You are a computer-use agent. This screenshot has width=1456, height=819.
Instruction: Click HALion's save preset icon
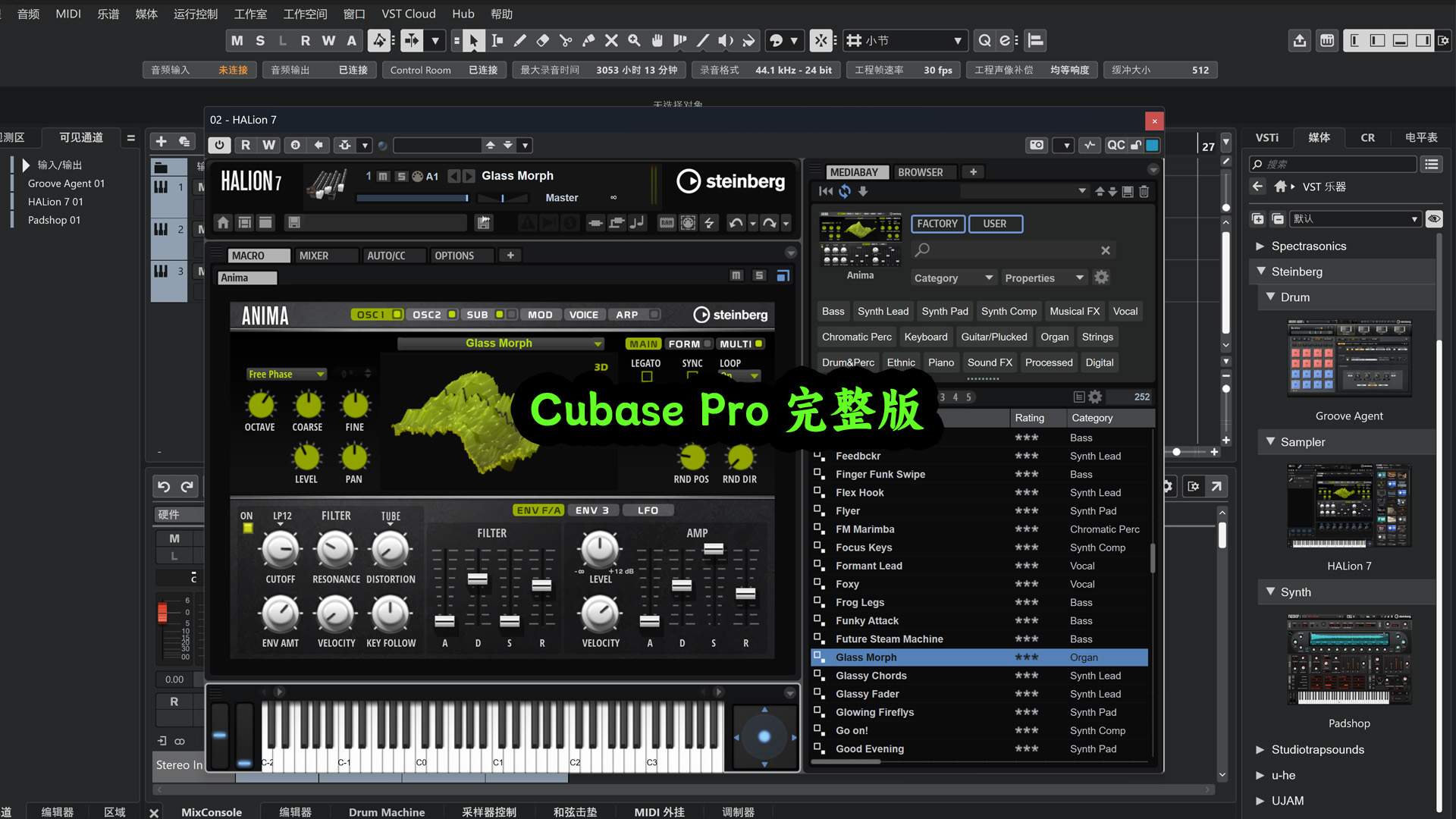[294, 222]
